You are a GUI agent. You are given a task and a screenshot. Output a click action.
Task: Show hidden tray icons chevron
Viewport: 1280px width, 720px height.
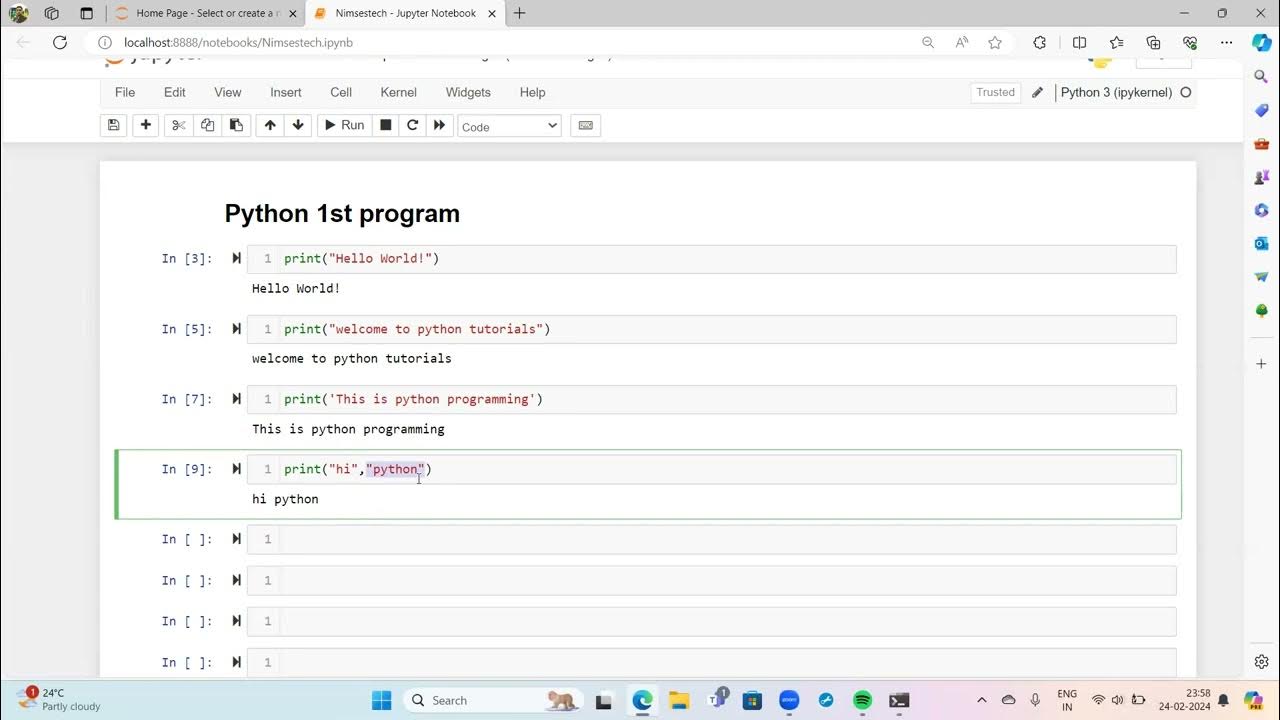pos(981,700)
